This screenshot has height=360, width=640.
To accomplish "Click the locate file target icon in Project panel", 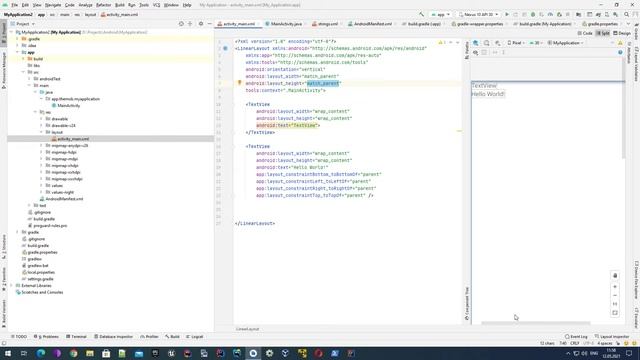I will click(x=181, y=24).
